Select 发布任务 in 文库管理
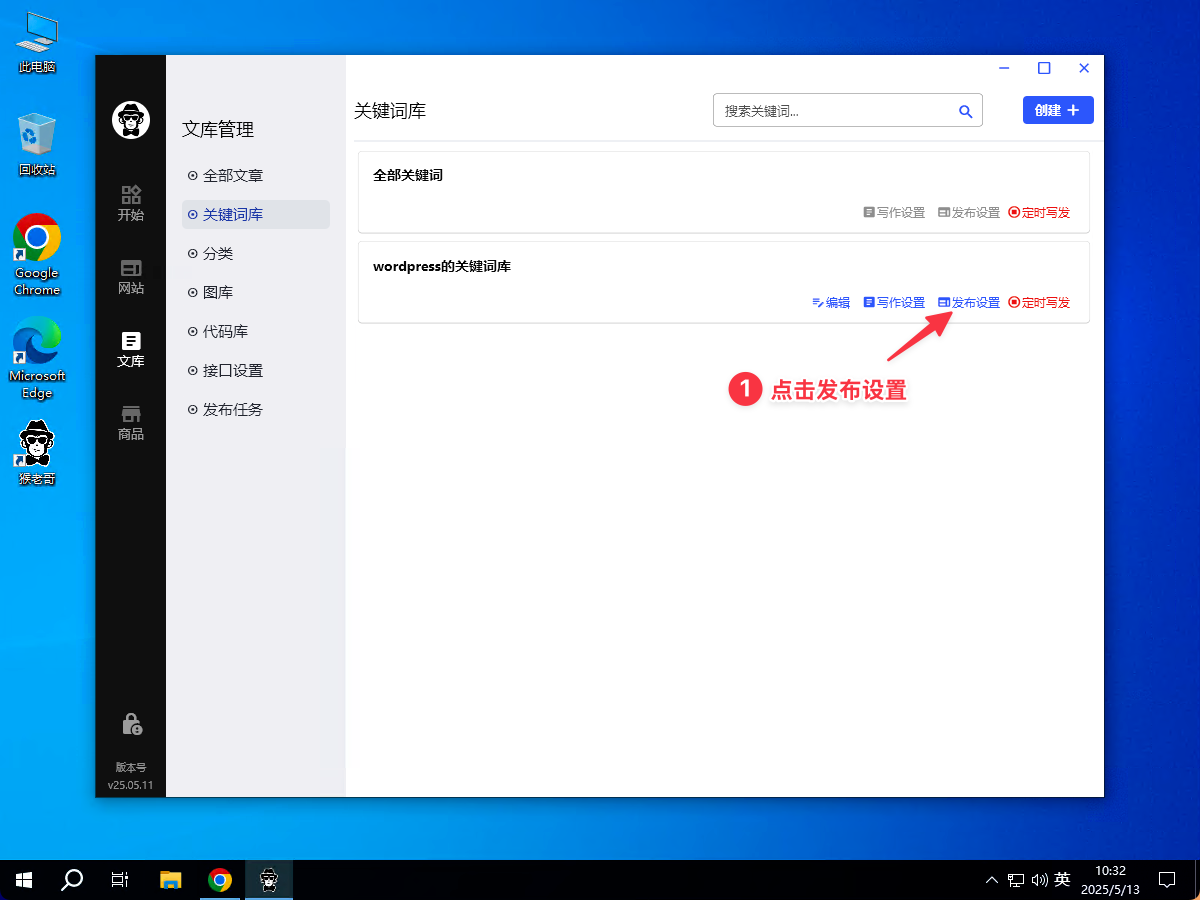Screen dimensions: 1200x900 [x=255, y=409]
